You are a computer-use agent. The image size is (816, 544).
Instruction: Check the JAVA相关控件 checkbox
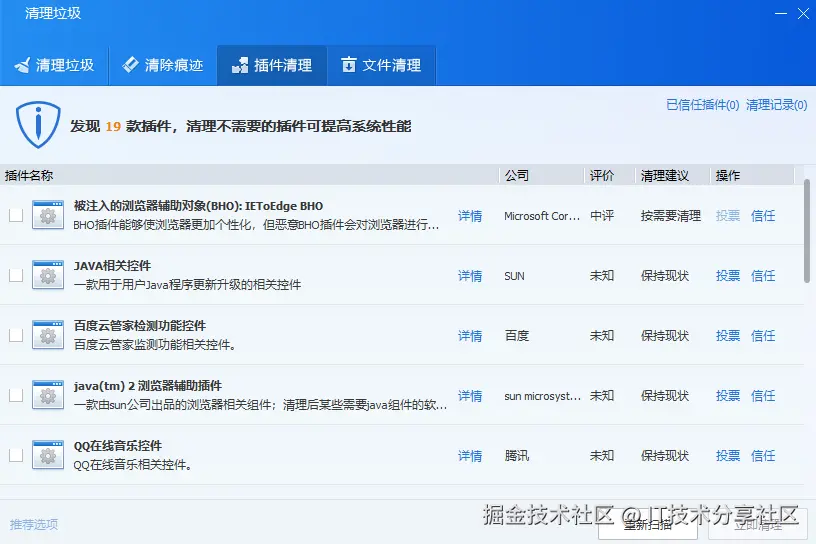tap(16, 275)
